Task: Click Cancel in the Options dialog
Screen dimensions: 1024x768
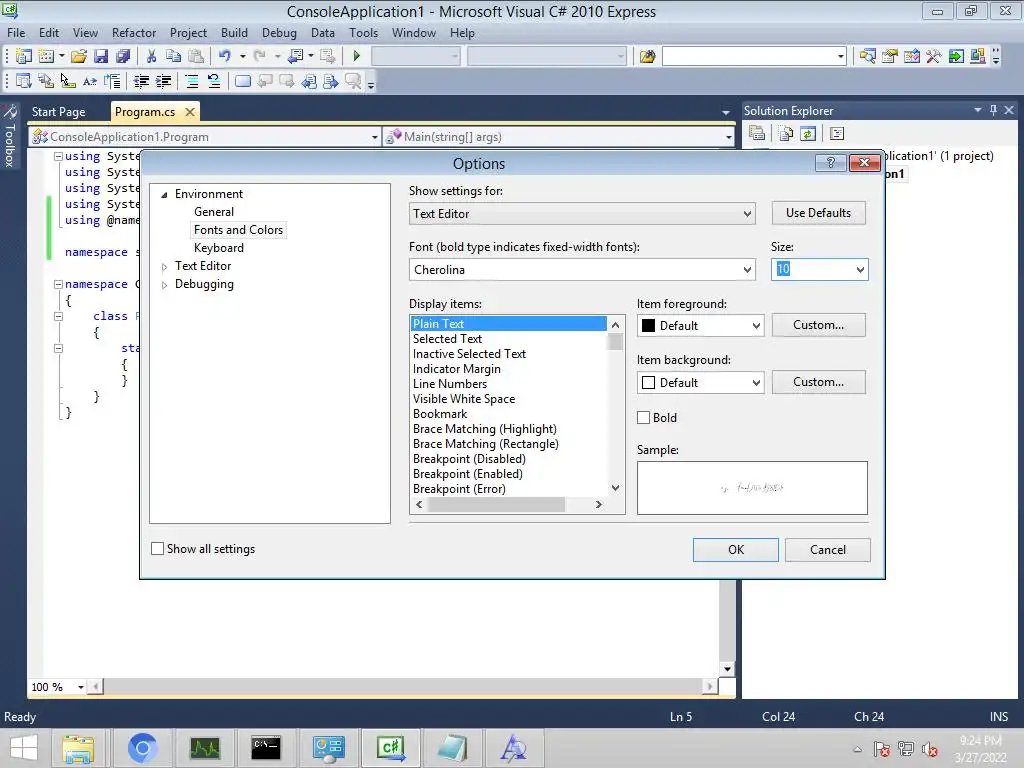Action: (827, 550)
